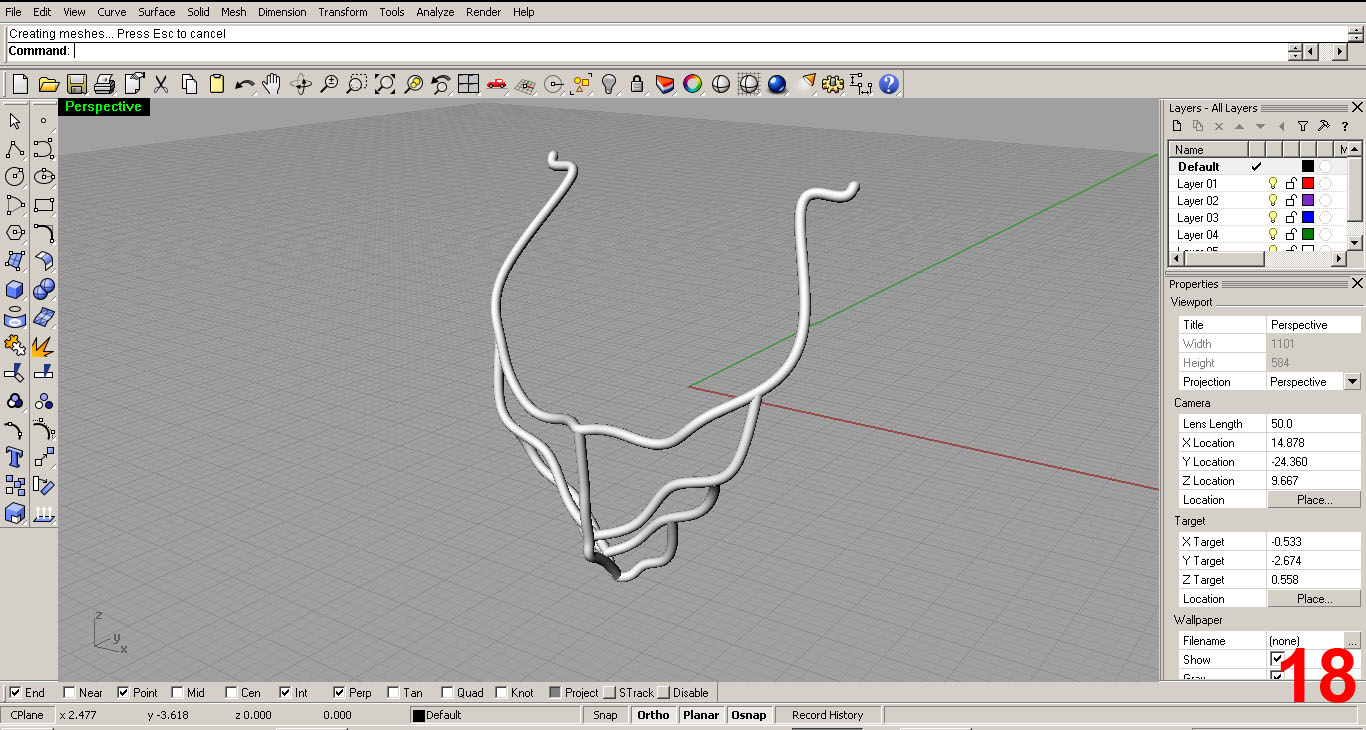The image size is (1366, 730).
Task: Select the Box solid tool
Action: tap(15, 289)
